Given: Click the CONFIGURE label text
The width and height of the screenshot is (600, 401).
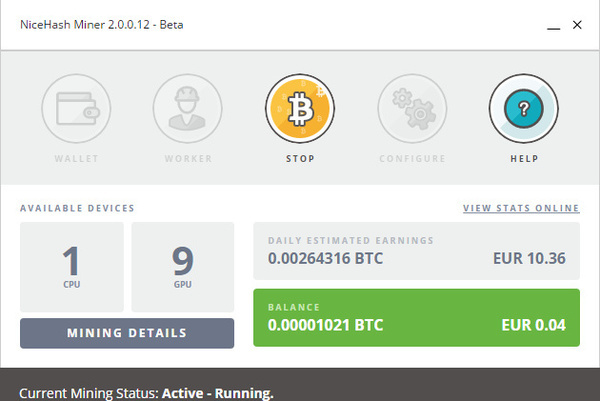Looking at the screenshot, I should (x=412, y=158).
